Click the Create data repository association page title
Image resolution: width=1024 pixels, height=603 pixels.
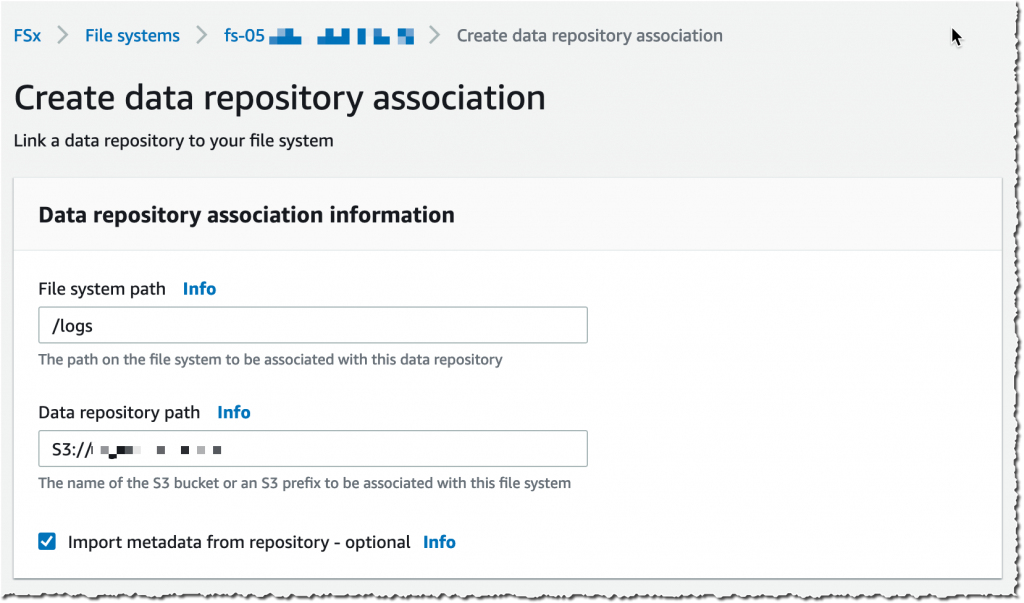coord(280,97)
